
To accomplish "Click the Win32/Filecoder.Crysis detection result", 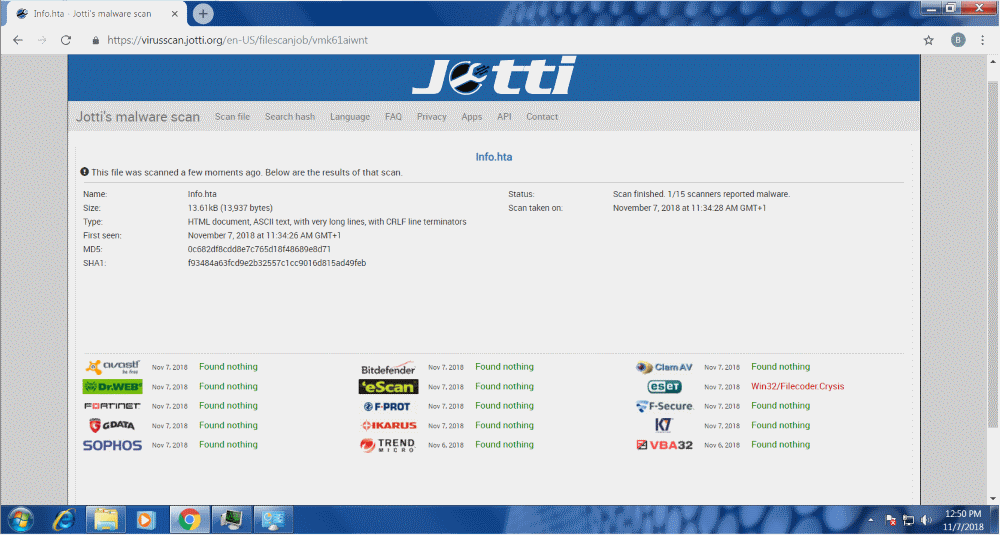I will tap(797, 386).
